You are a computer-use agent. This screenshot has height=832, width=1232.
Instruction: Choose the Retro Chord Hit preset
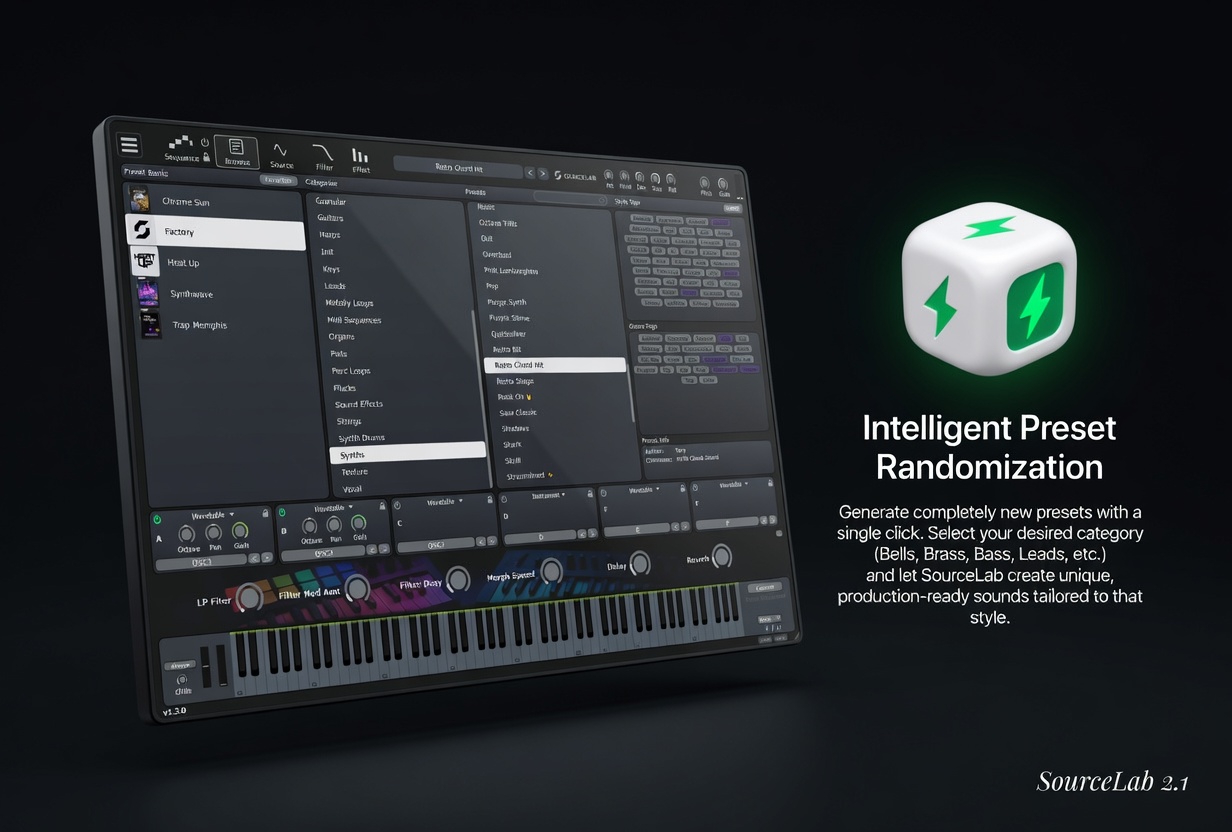(x=555, y=365)
